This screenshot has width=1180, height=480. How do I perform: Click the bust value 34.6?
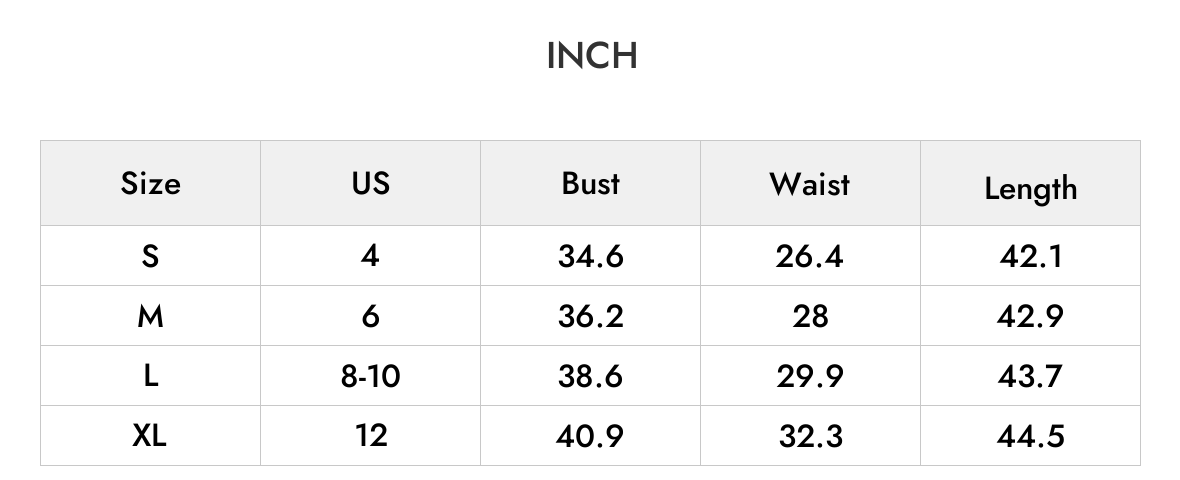coord(591,257)
